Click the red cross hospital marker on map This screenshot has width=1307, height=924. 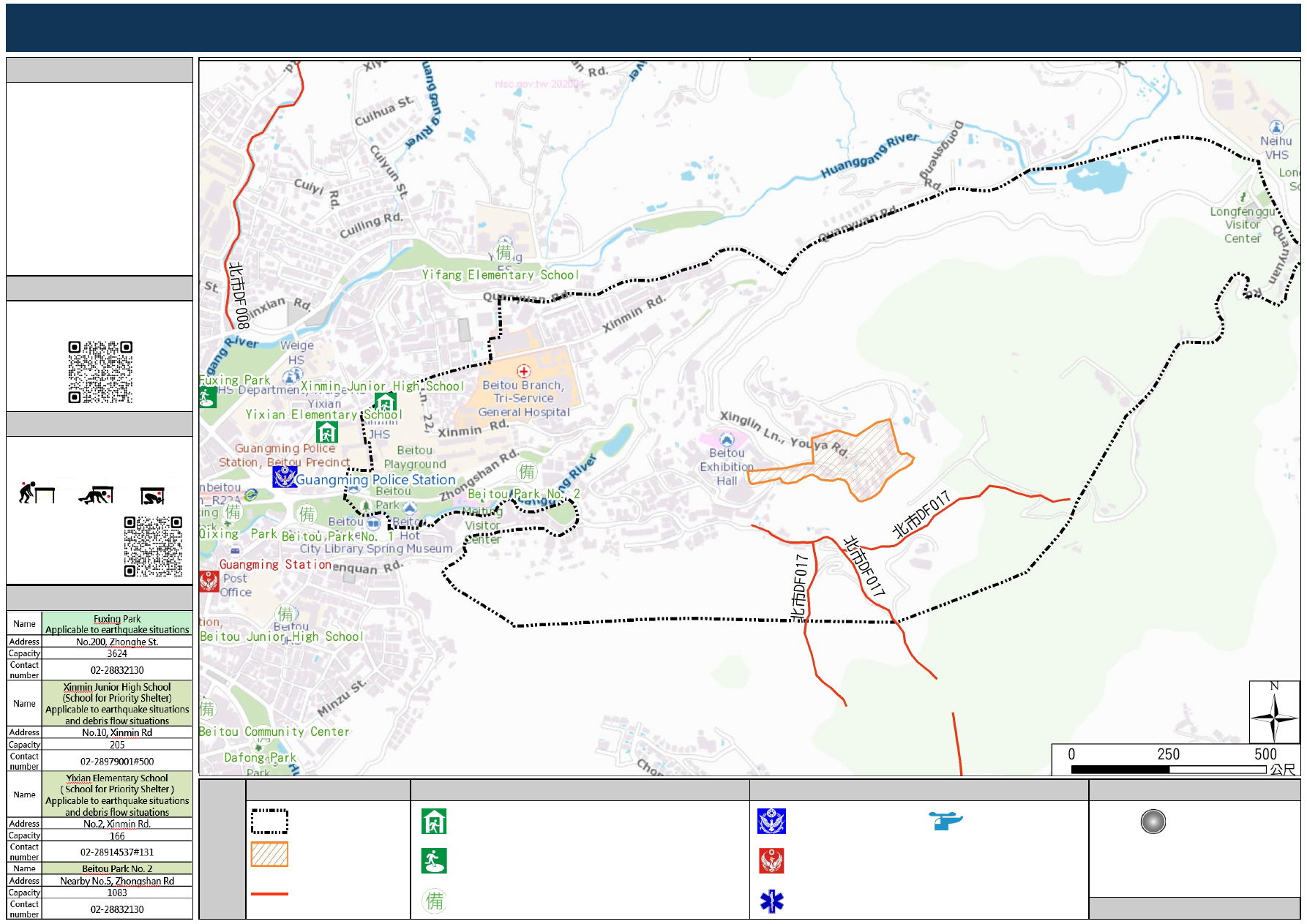tap(523, 371)
